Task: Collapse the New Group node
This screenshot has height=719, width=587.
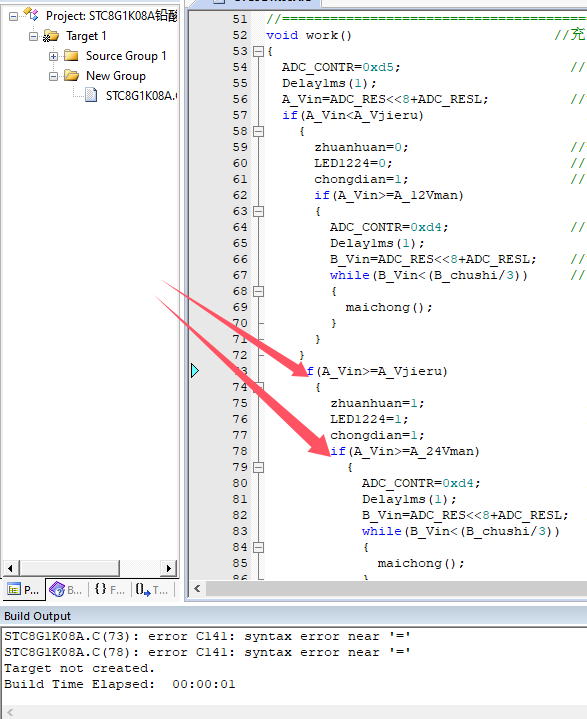Action: [x=54, y=76]
